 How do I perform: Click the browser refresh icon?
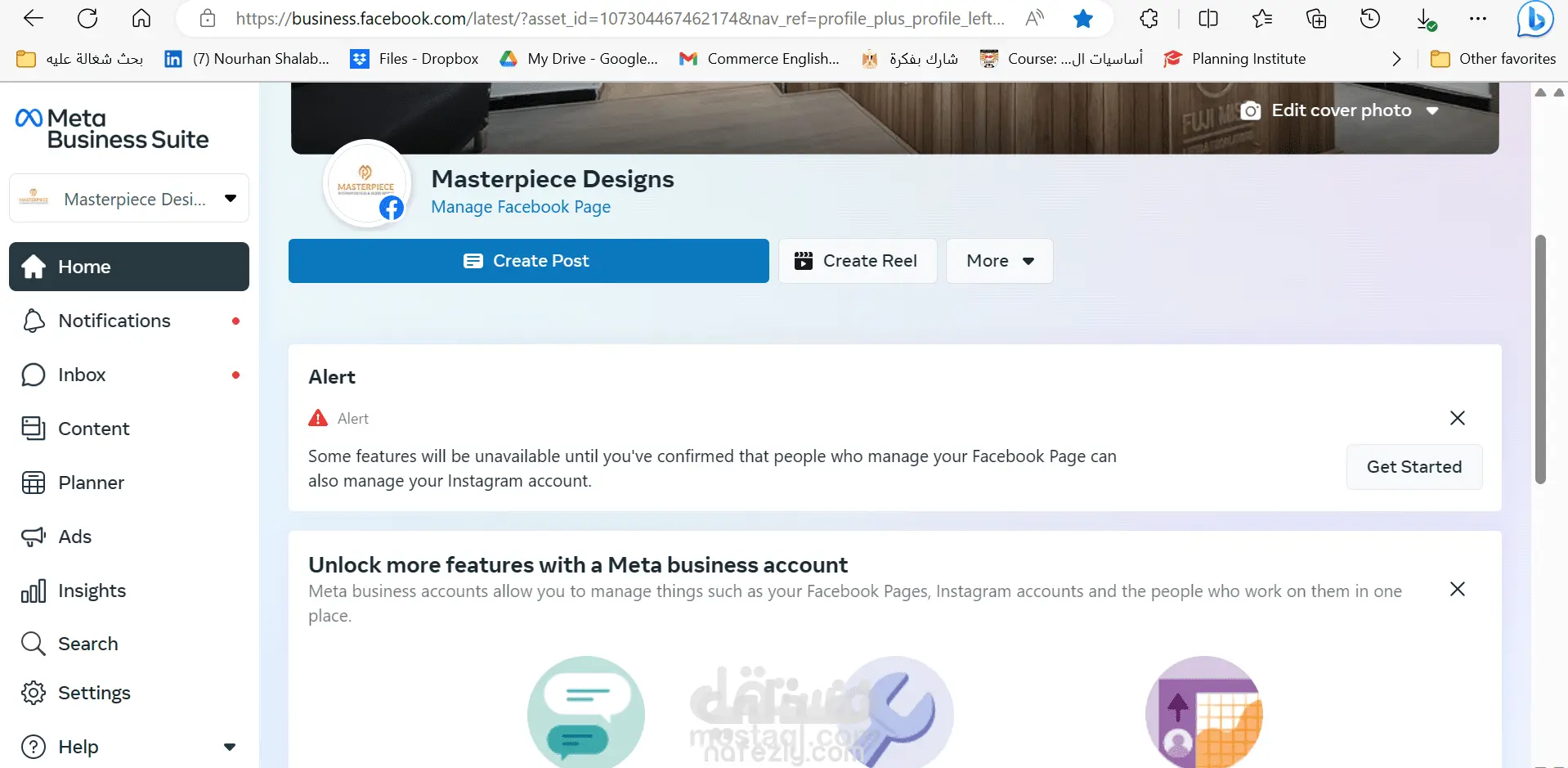[87, 19]
